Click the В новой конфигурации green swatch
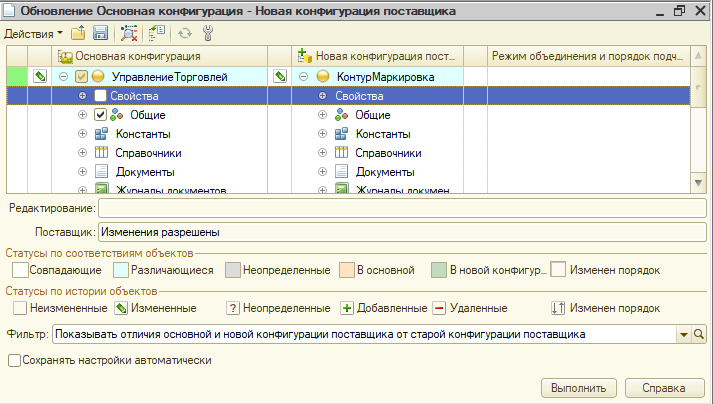This screenshot has width=713, height=404. 439,270
